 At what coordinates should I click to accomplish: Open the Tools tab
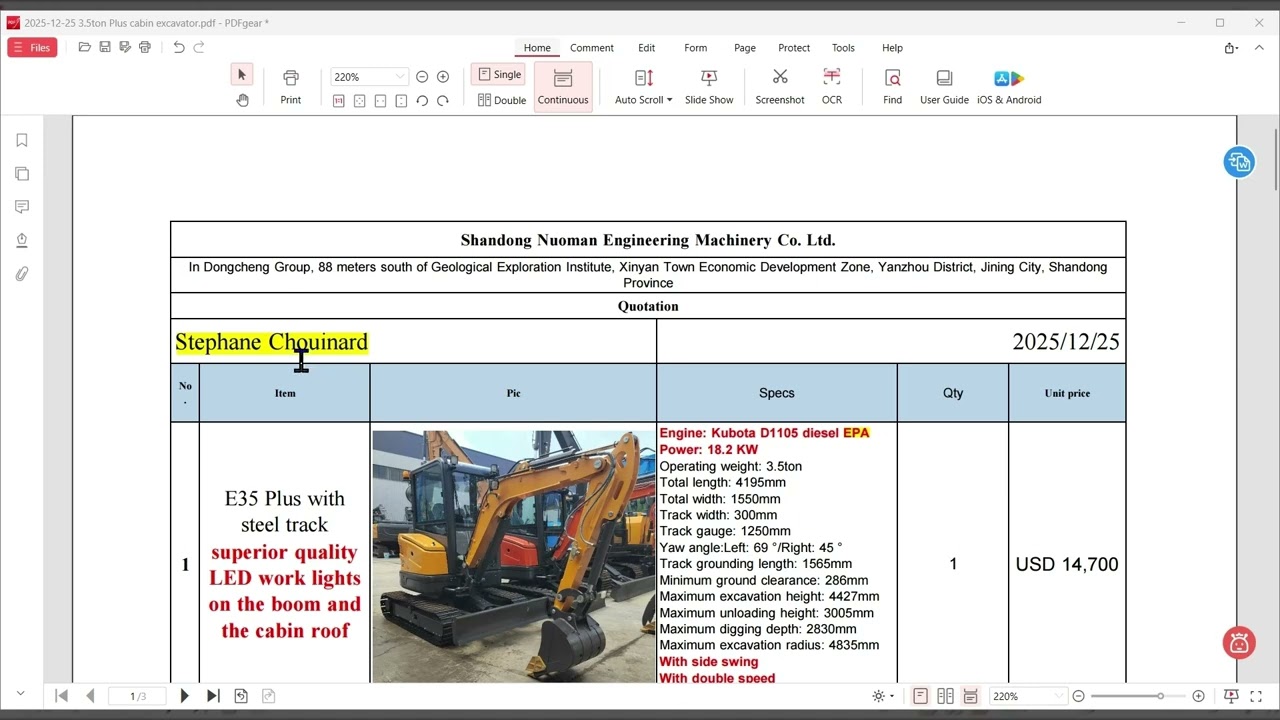click(844, 48)
